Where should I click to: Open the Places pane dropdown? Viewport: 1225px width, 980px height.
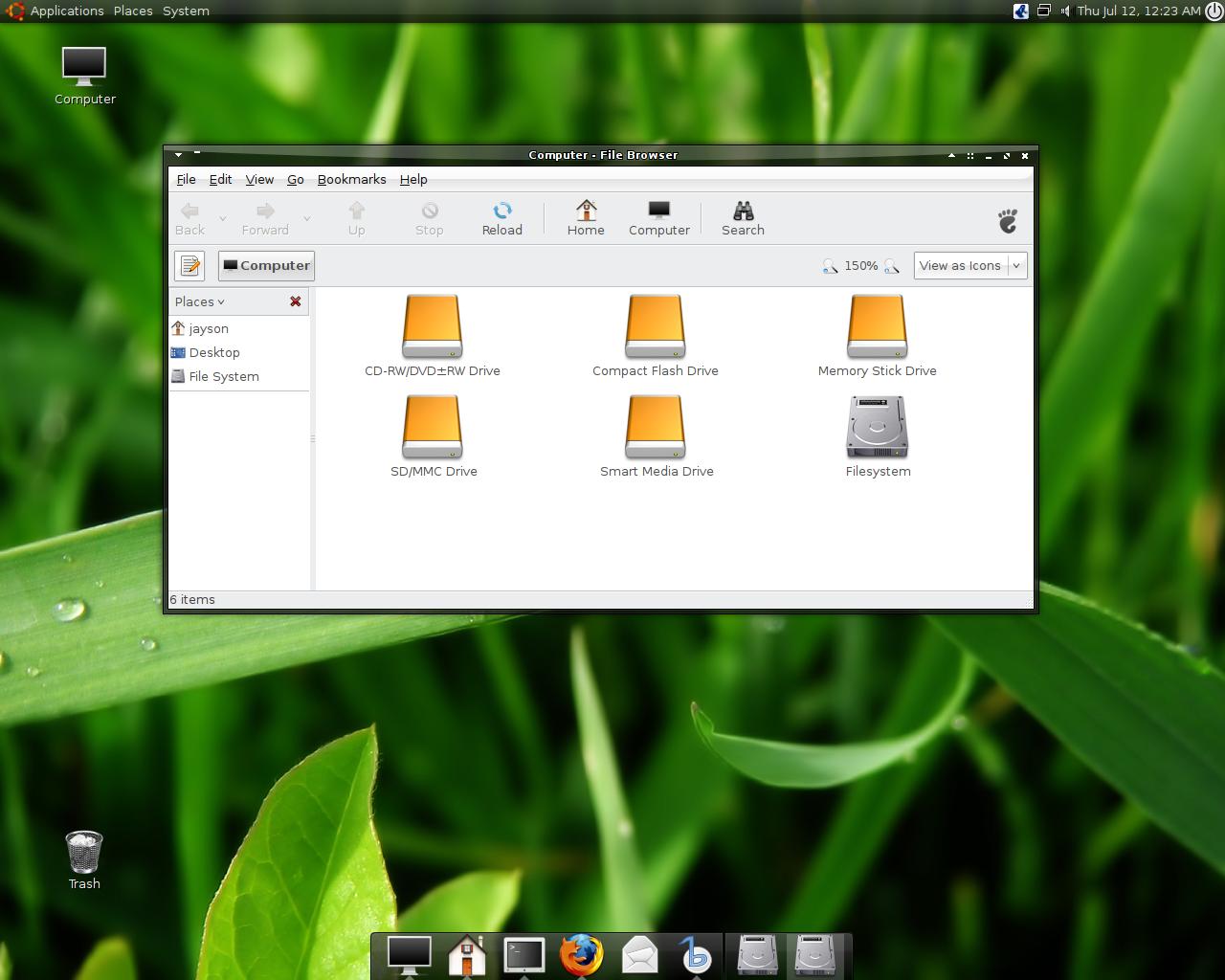200,301
